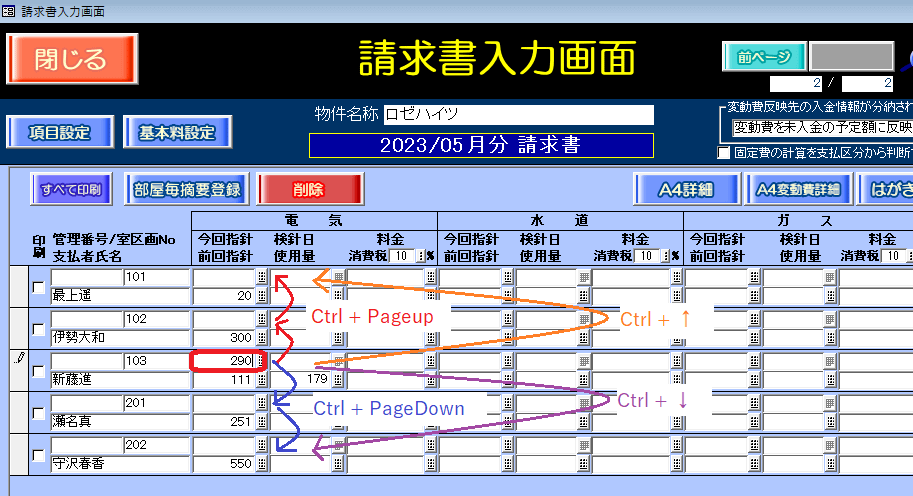Check the print box for room 101
Screen dimensions: 913x496
39,288
